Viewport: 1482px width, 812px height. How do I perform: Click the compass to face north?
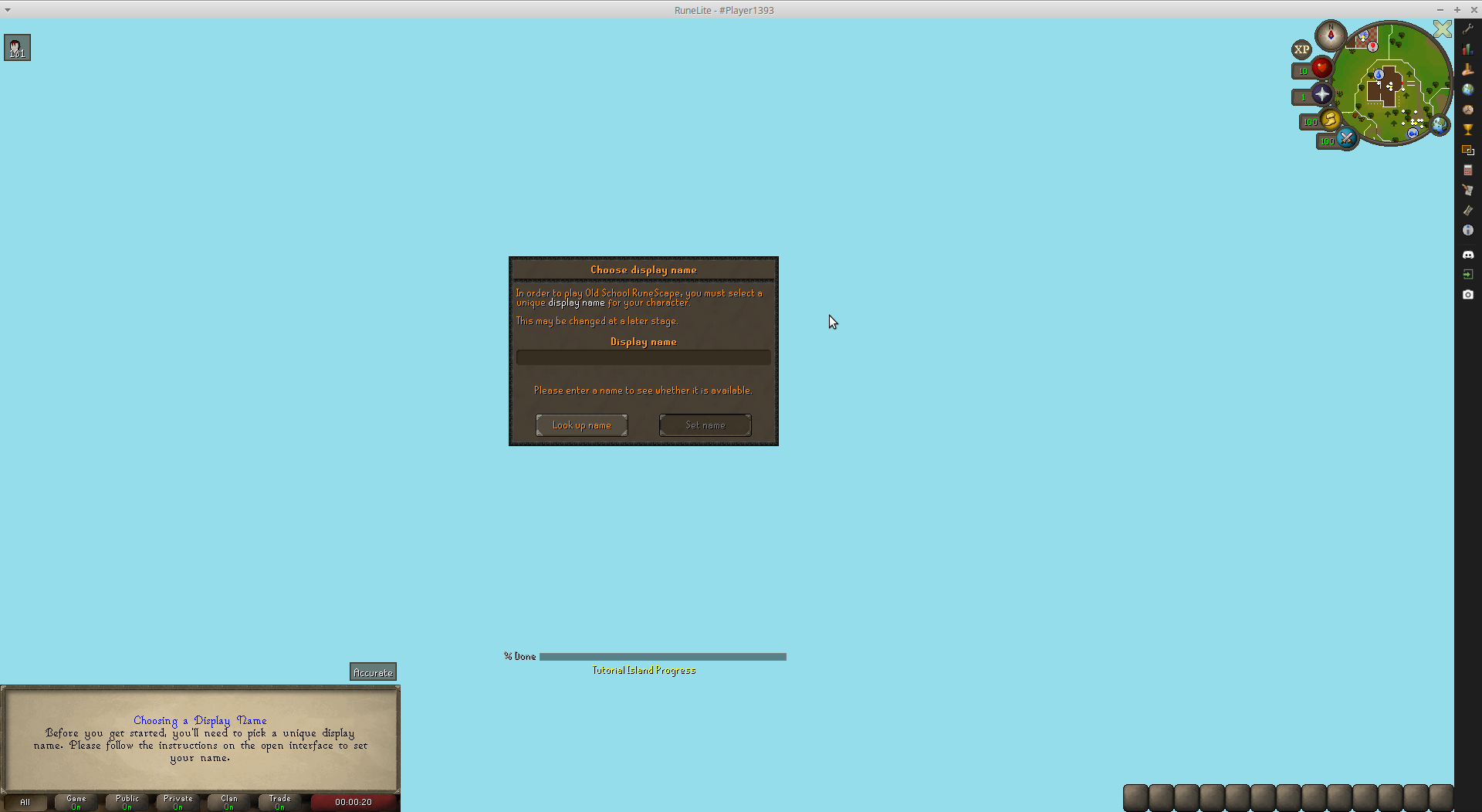1331,35
